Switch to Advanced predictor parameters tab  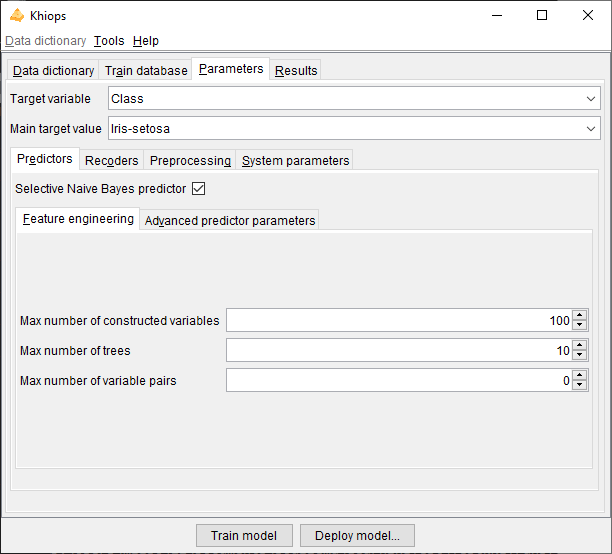coord(230,221)
